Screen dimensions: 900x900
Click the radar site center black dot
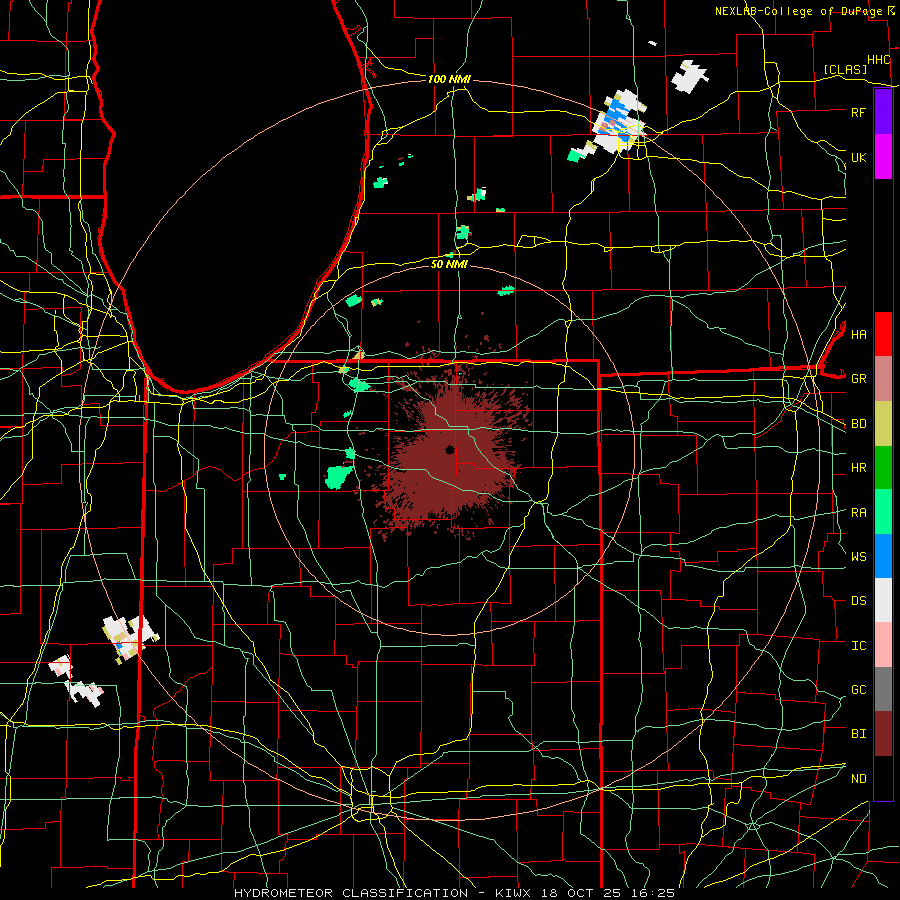[450, 450]
